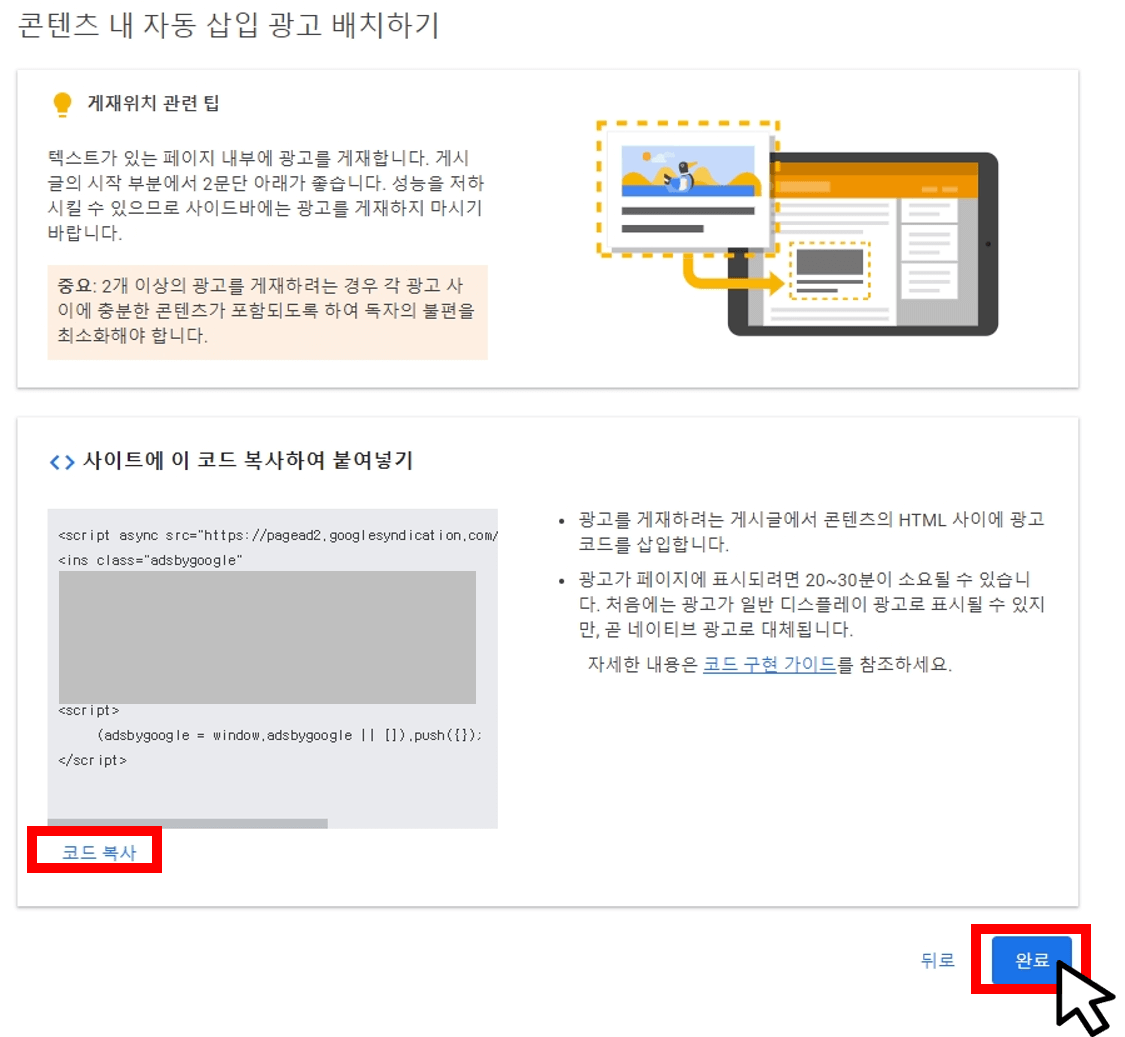
Task: Click the blue 완료 button
Action: pyautogui.click(x=1031, y=959)
